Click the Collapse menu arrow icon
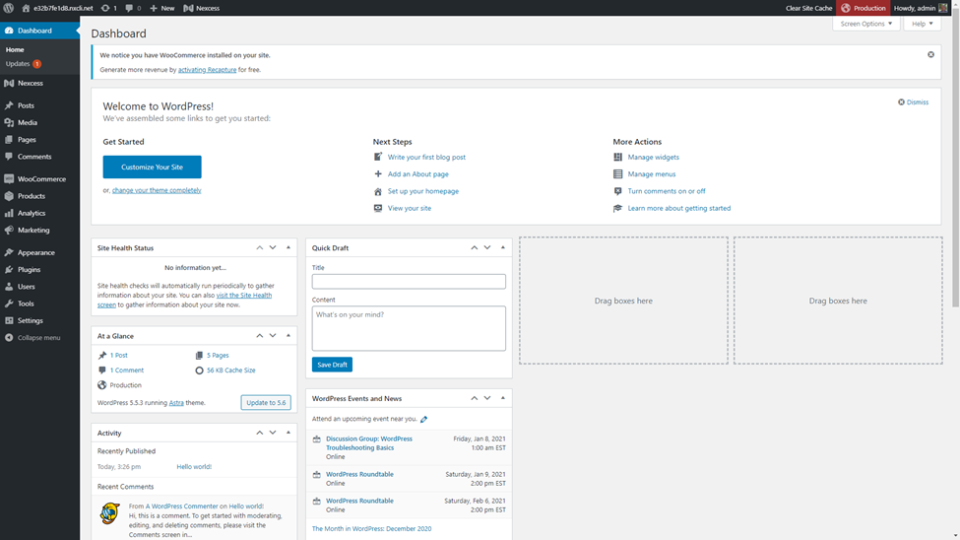Image resolution: width=960 pixels, height=540 pixels. 9,337
